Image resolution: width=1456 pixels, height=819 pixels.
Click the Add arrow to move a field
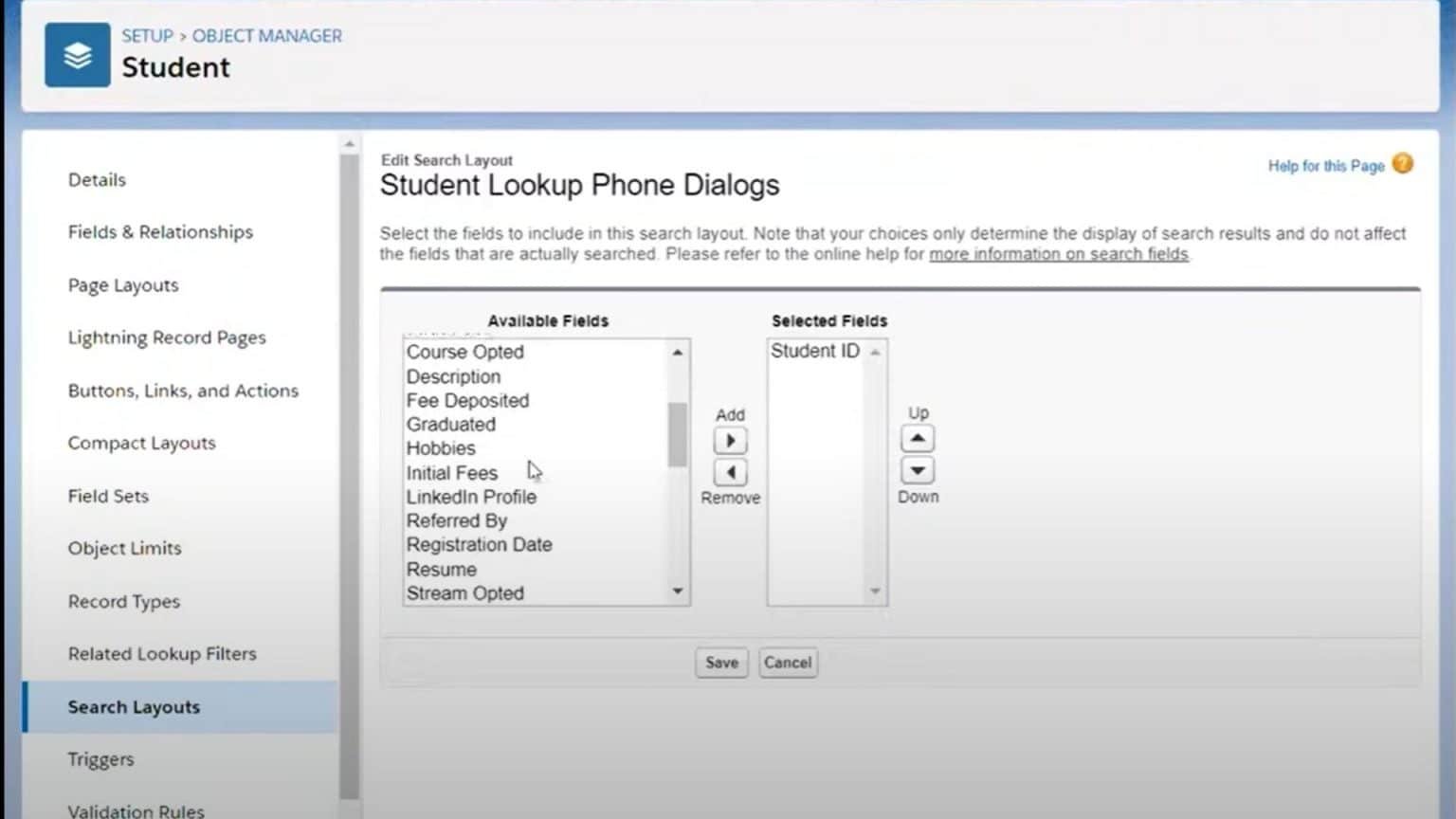point(729,440)
